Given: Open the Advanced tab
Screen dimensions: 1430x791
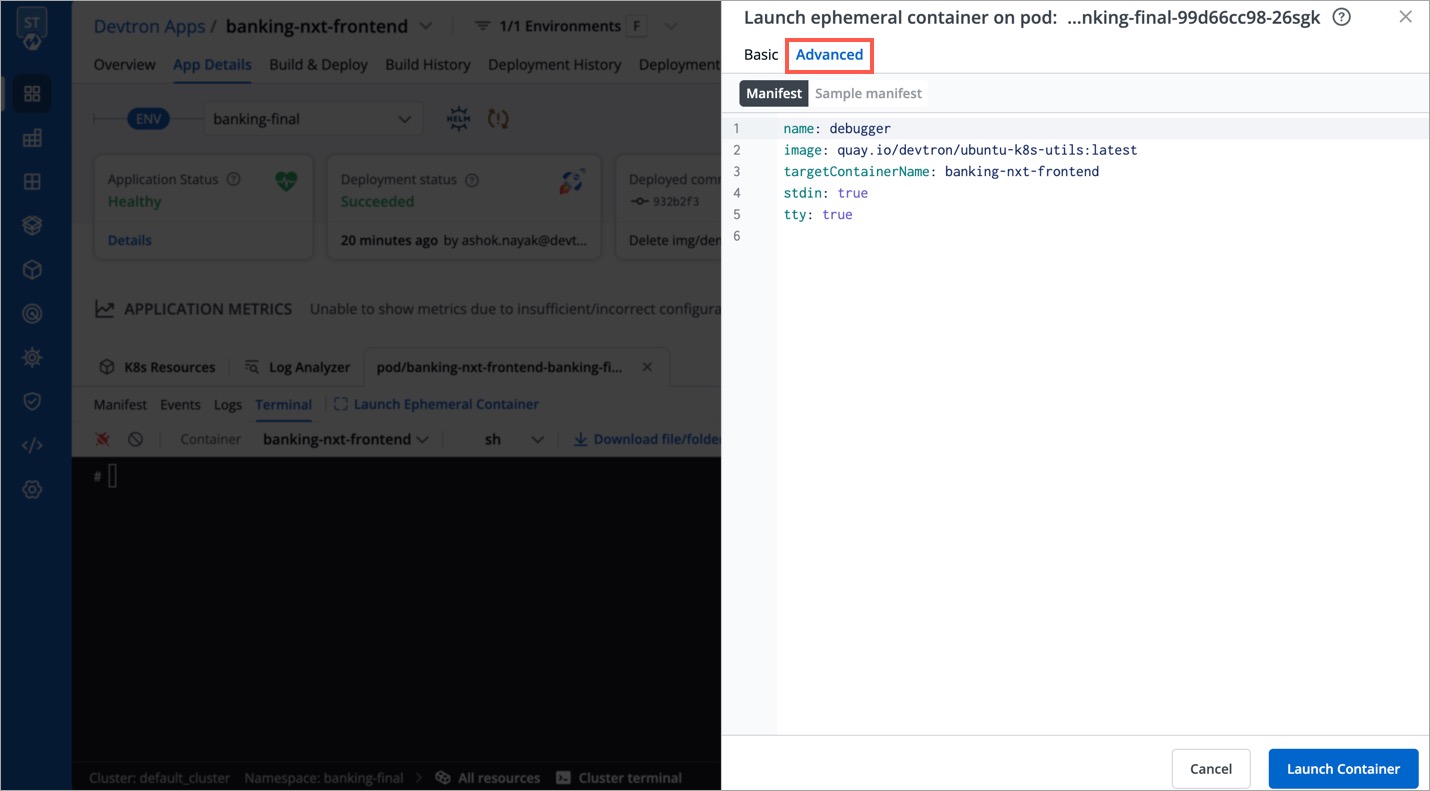Looking at the screenshot, I should coord(829,55).
